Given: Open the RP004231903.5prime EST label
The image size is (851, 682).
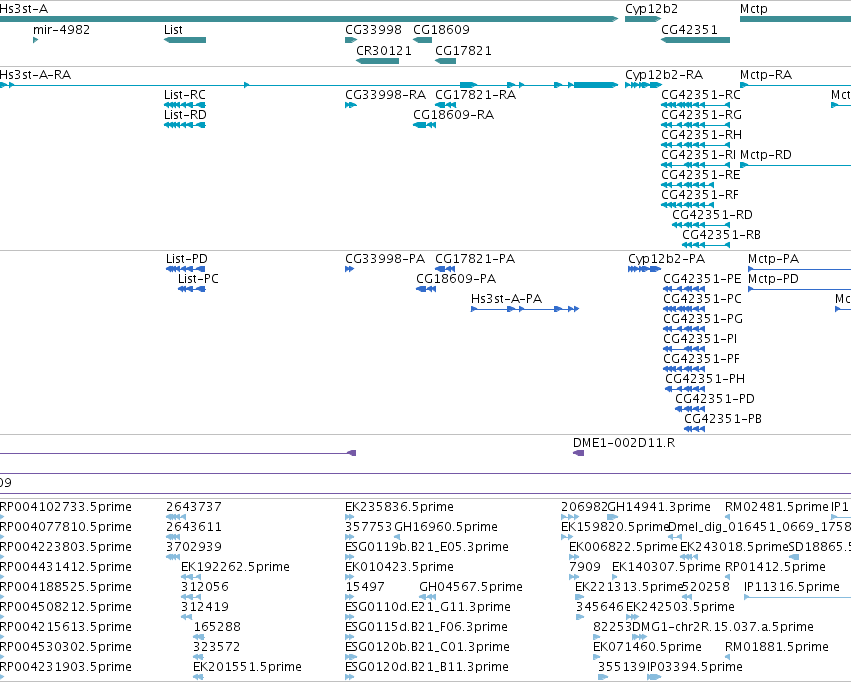Looking at the screenshot, I should point(66,667).
